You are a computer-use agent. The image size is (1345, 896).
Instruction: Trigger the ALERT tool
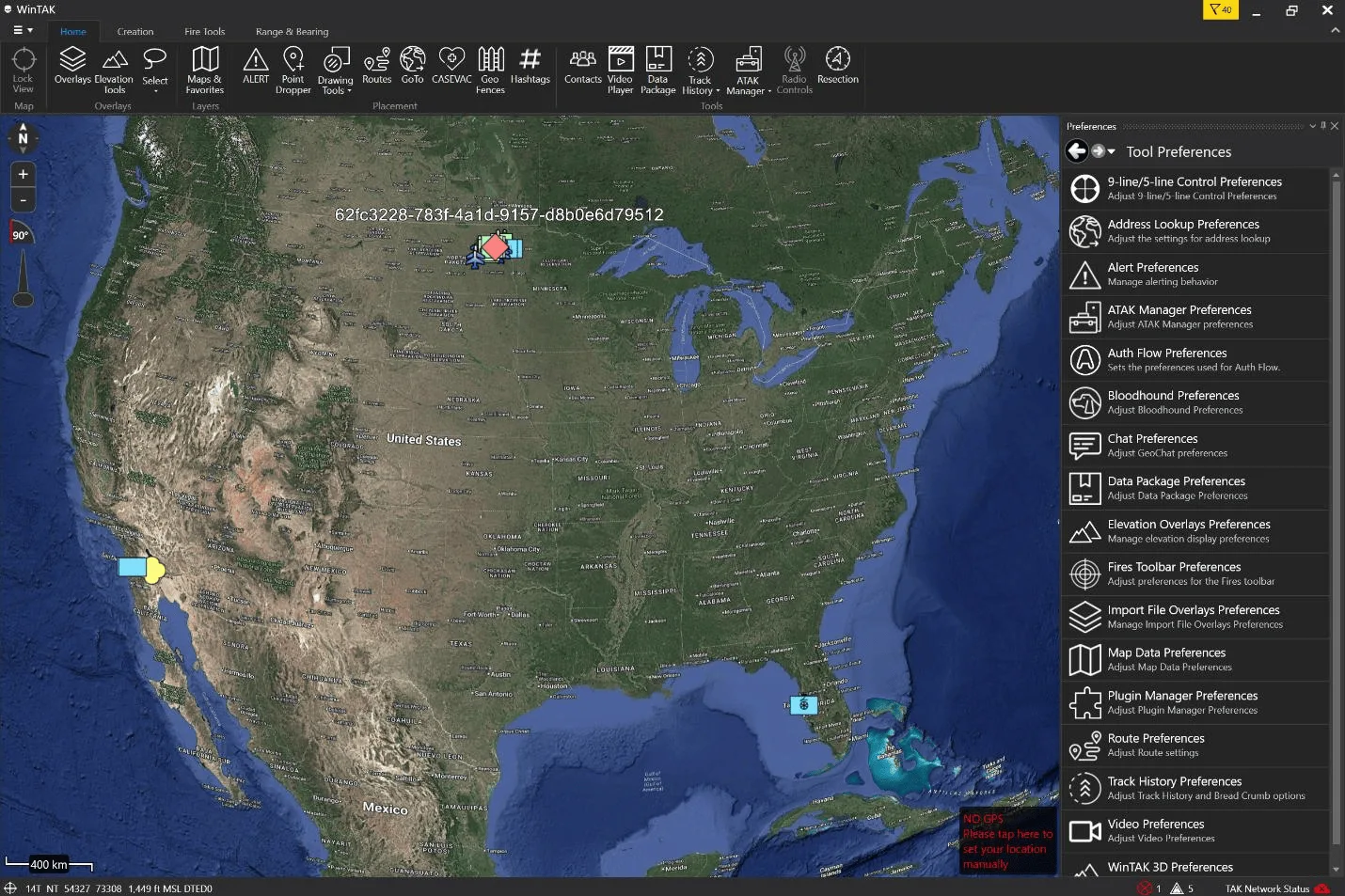point(256,67)
